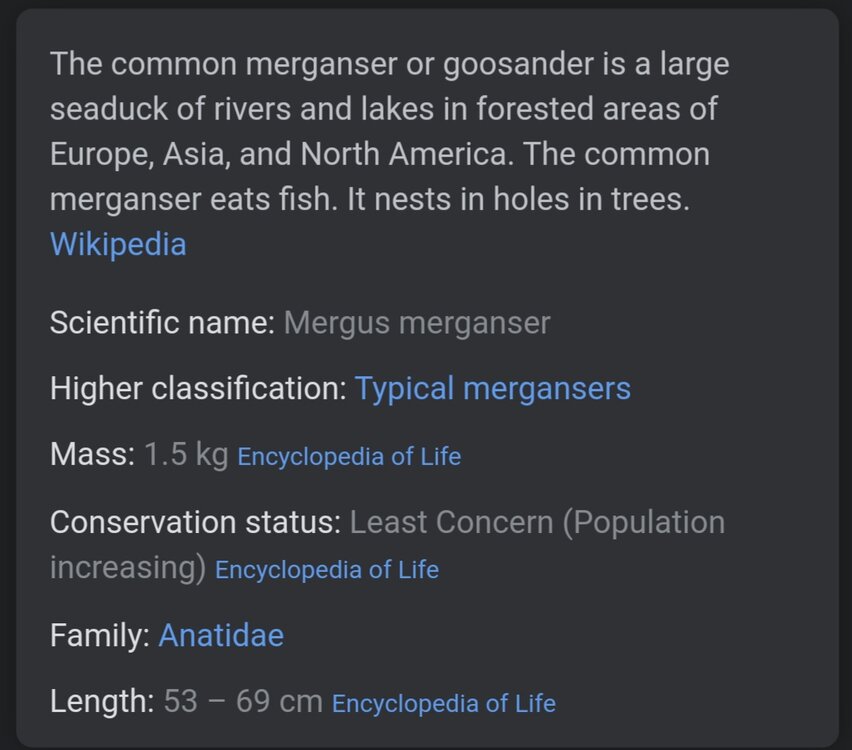
Task: Click the 'Higher classification:' label
Action: click(x=198, y=389)
